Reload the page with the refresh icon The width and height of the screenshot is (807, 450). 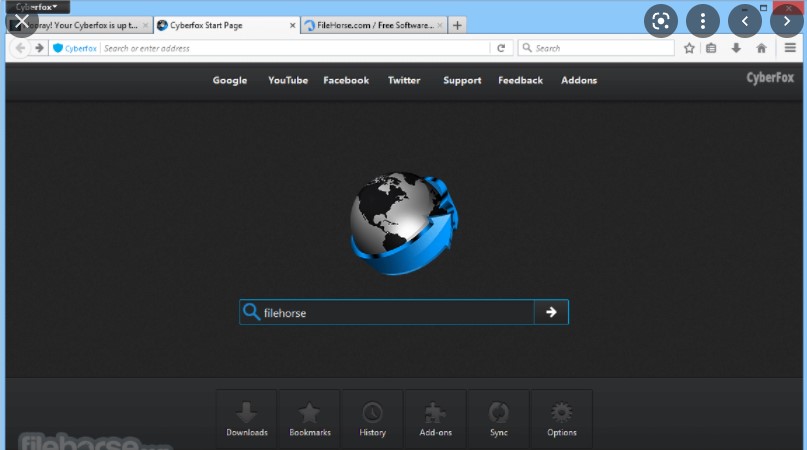(x=501, y=48)
